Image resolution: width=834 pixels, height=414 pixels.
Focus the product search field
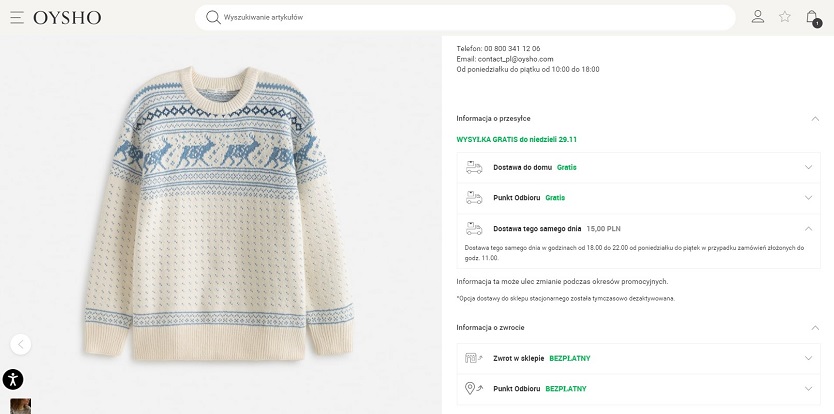point(470,17)
